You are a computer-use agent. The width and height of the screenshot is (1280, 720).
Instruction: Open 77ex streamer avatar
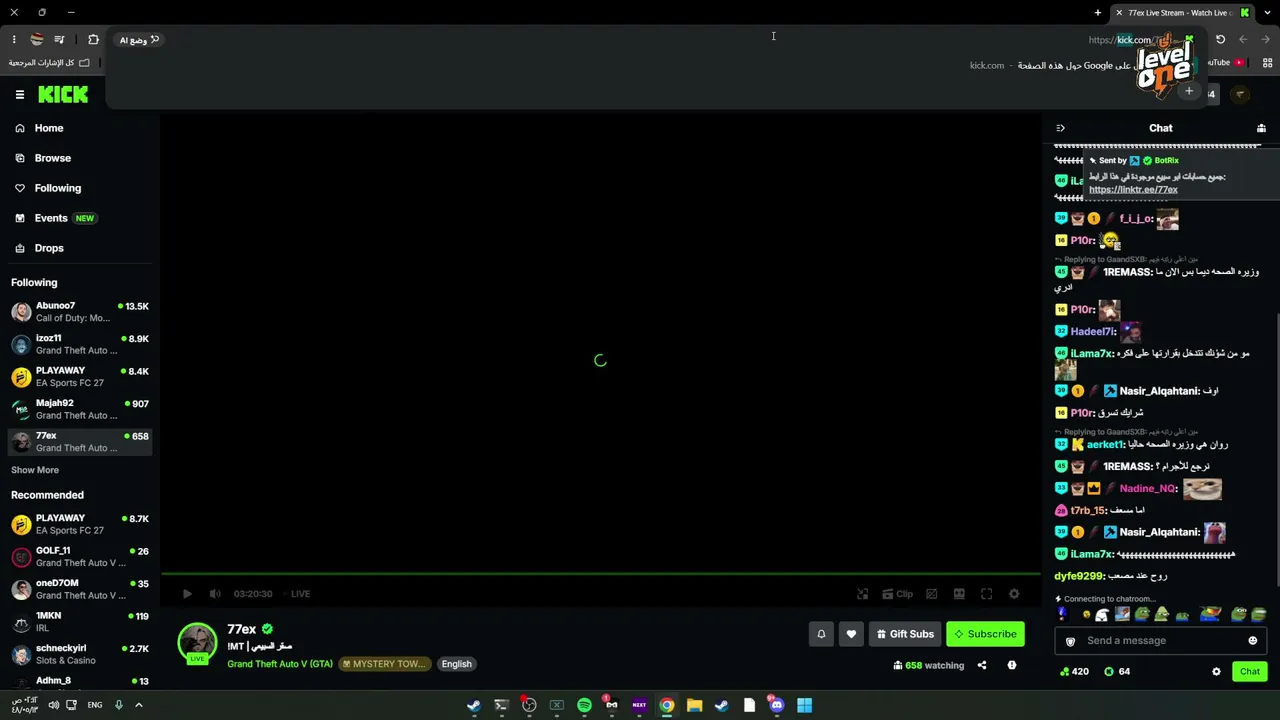click(x=197, y=642)
